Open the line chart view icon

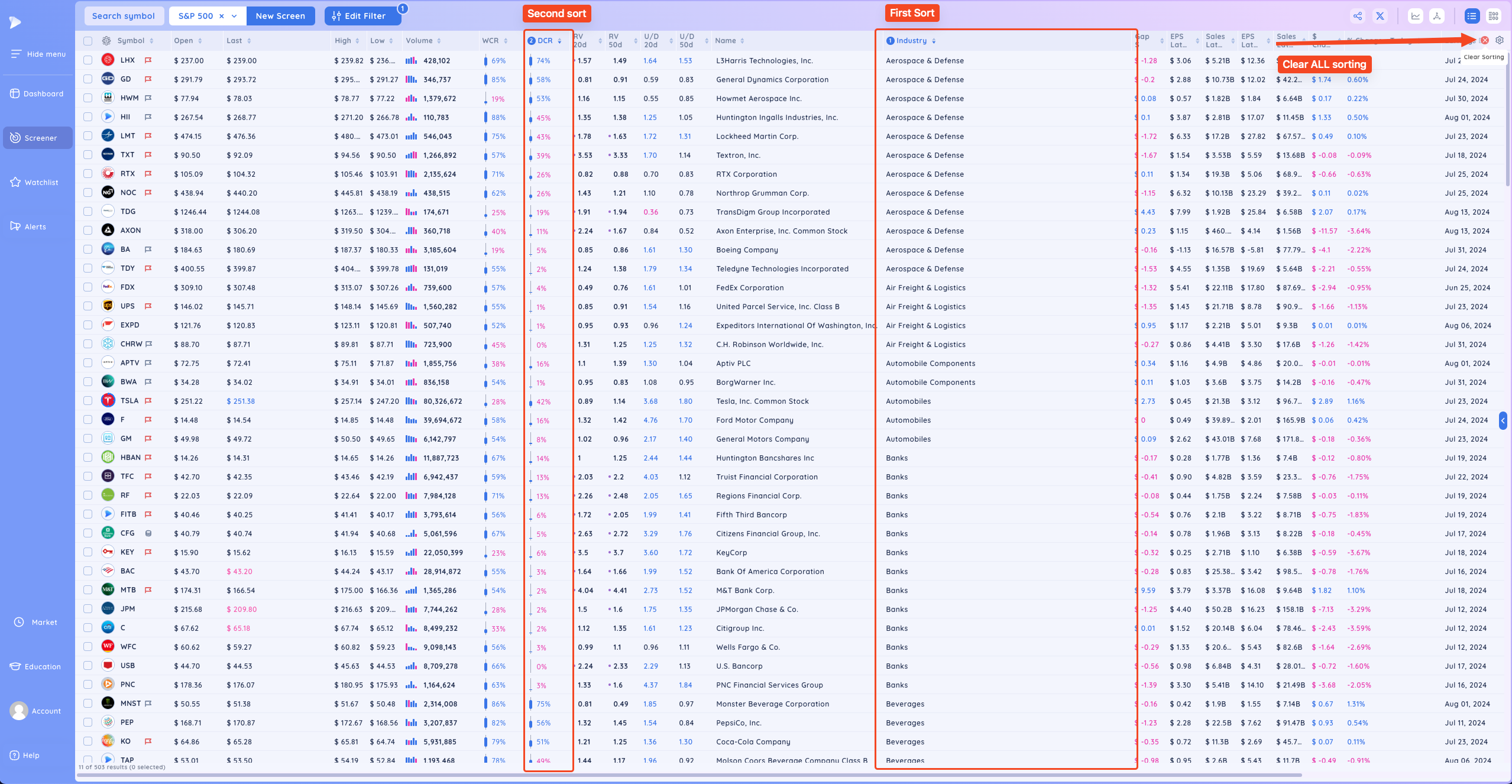[1416, 16]
